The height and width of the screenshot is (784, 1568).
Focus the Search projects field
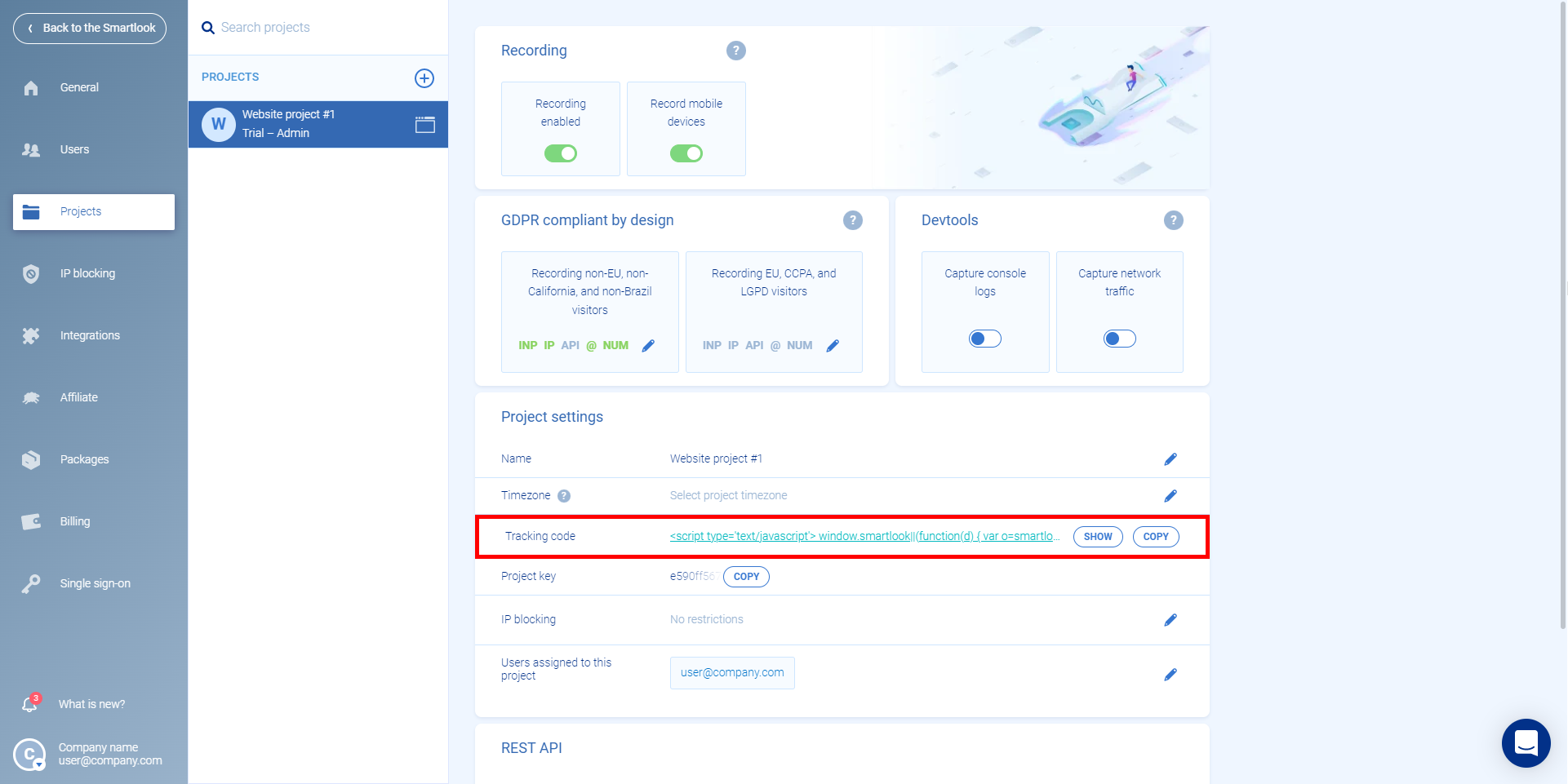pos(318,28)
